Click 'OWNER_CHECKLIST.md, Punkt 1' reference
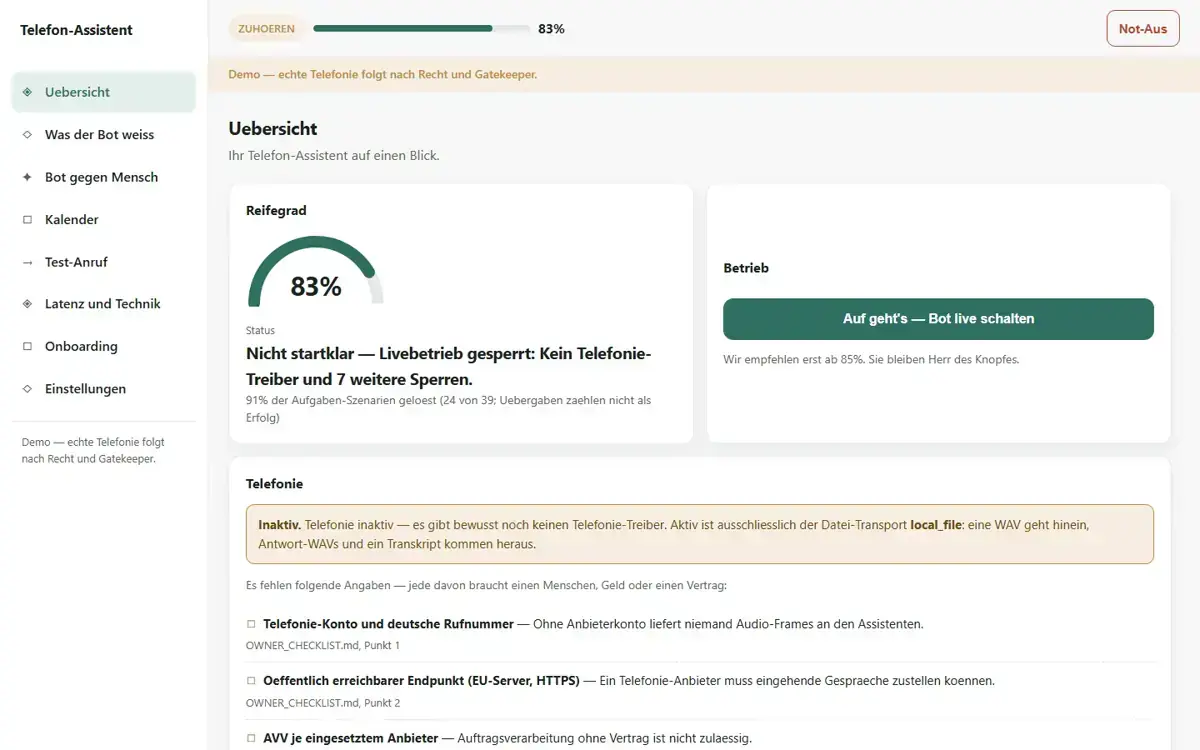The width and height of the screenshot is (1200, 750). pyautogui.click(x=323, y=646)
